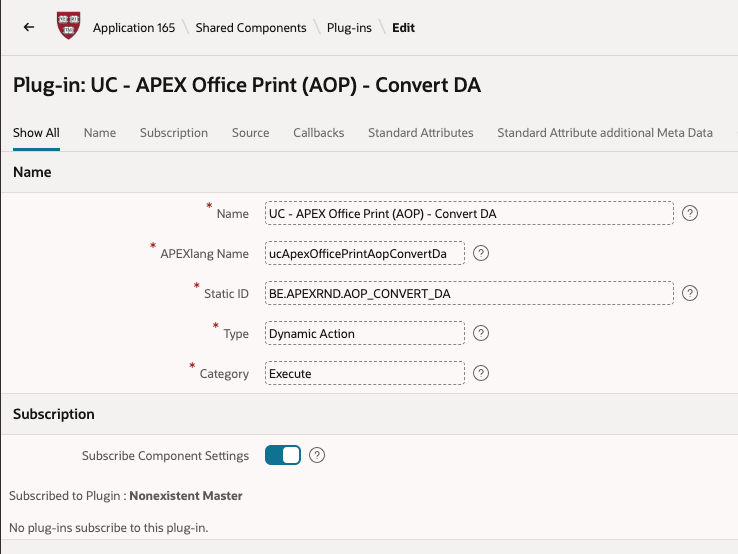Open help for the Type field
This screenshot has width=738, height=554.
click(481, 333)
